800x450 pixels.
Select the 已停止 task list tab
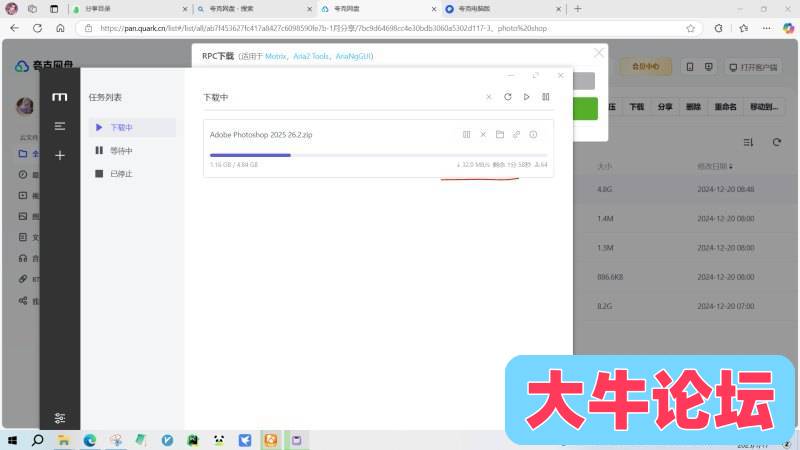(x=133, y=174)
